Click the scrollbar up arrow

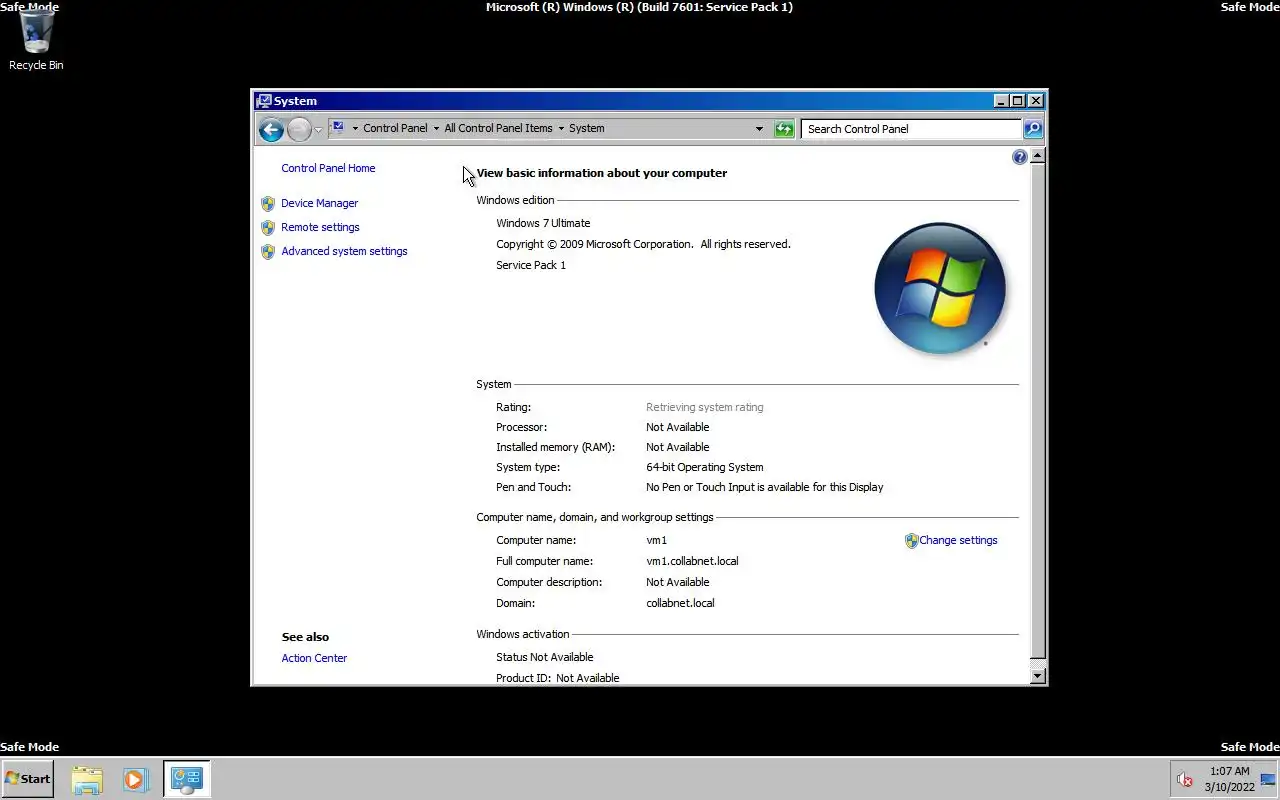[1037, 155]
